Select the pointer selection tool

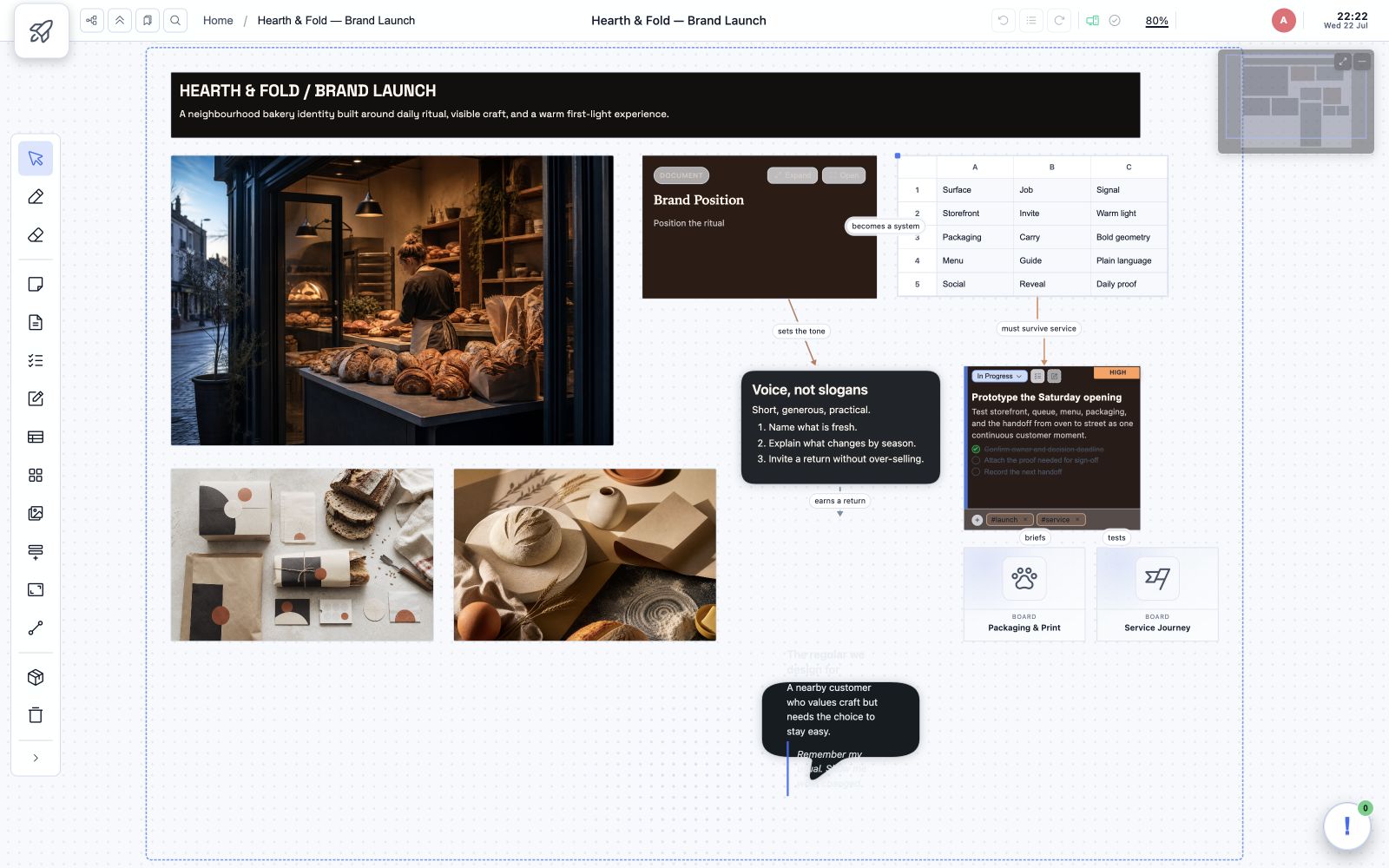point(36,159)
